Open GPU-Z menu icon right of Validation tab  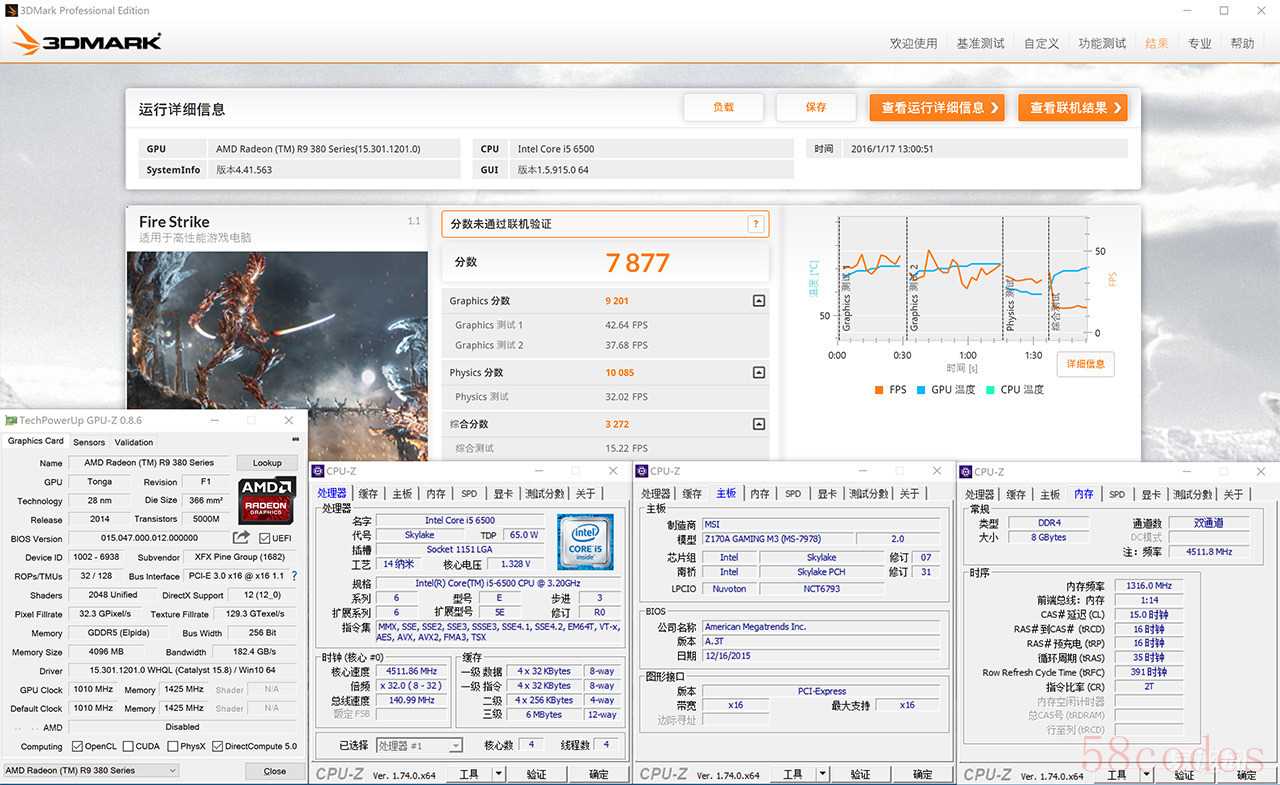point(294,440)
